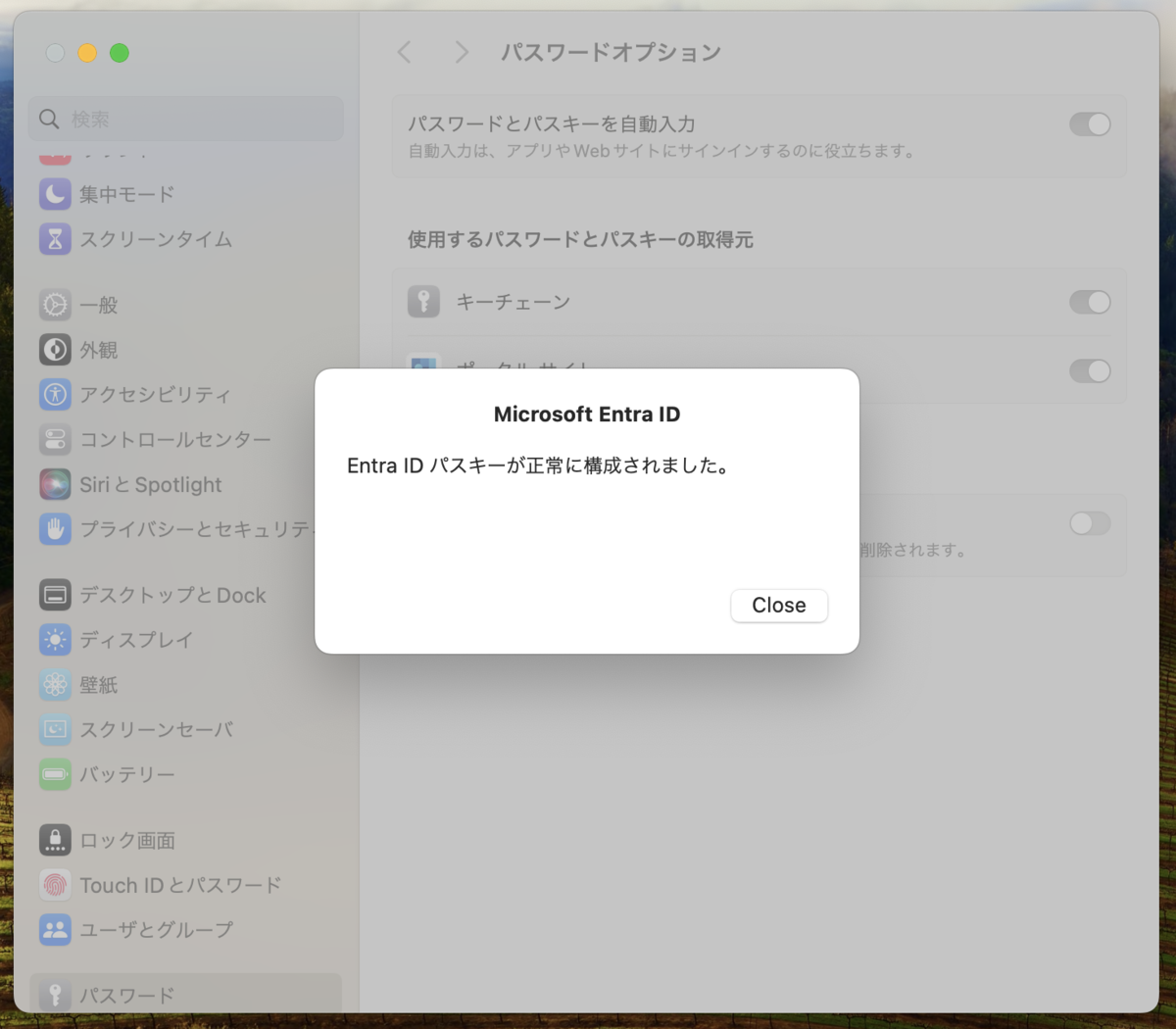
Task: Open Privacy and Security hand icon
Action: coord(55,529)
